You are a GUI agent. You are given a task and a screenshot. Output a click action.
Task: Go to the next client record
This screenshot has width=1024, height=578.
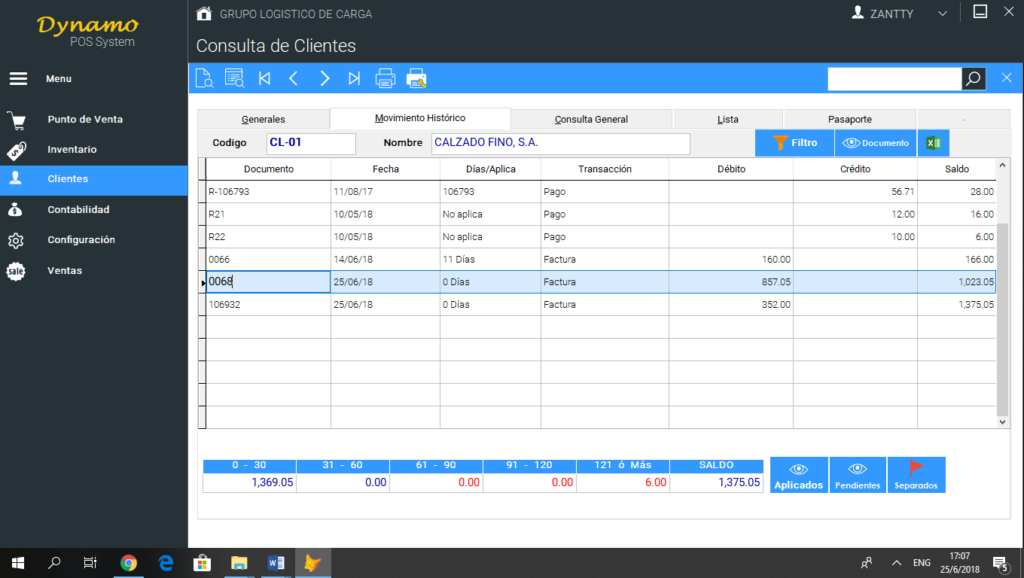324,78
